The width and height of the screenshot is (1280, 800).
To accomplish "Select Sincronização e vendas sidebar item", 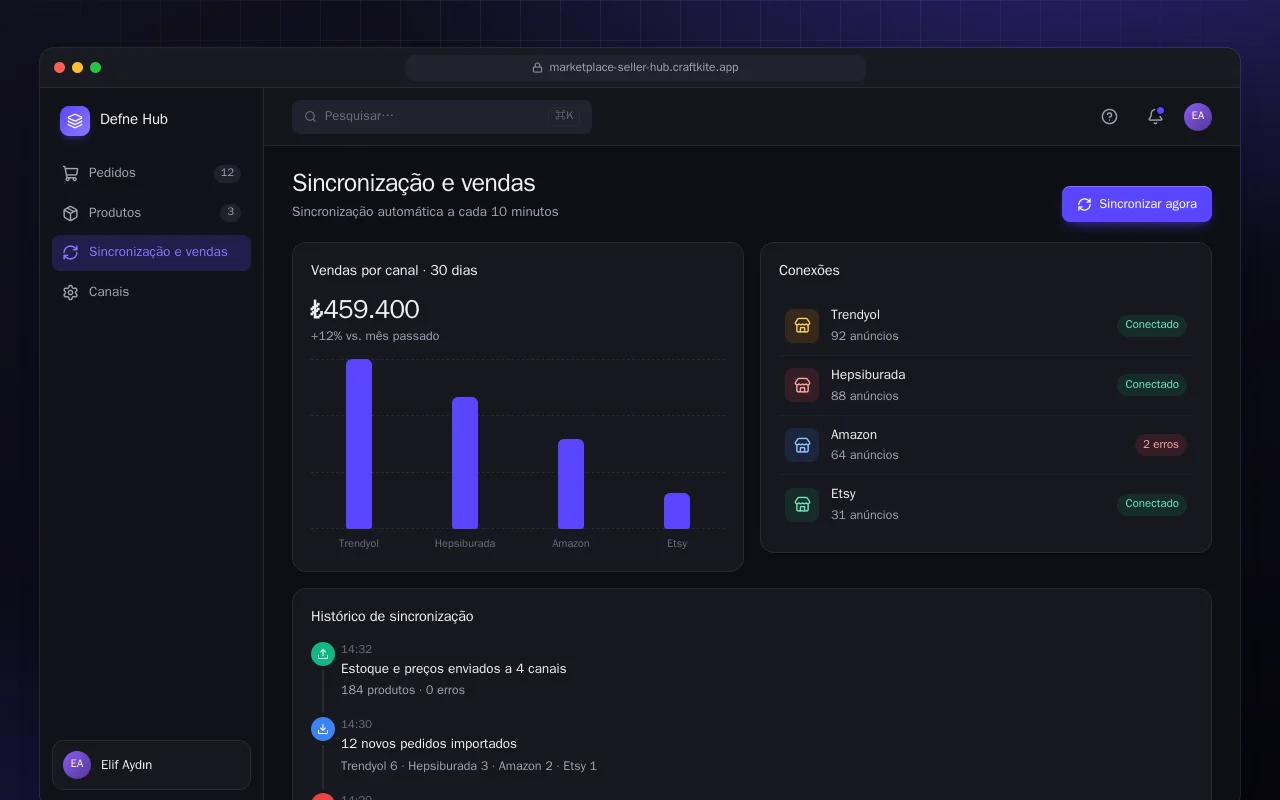I will pyautogui.click(x=151, y=253).
